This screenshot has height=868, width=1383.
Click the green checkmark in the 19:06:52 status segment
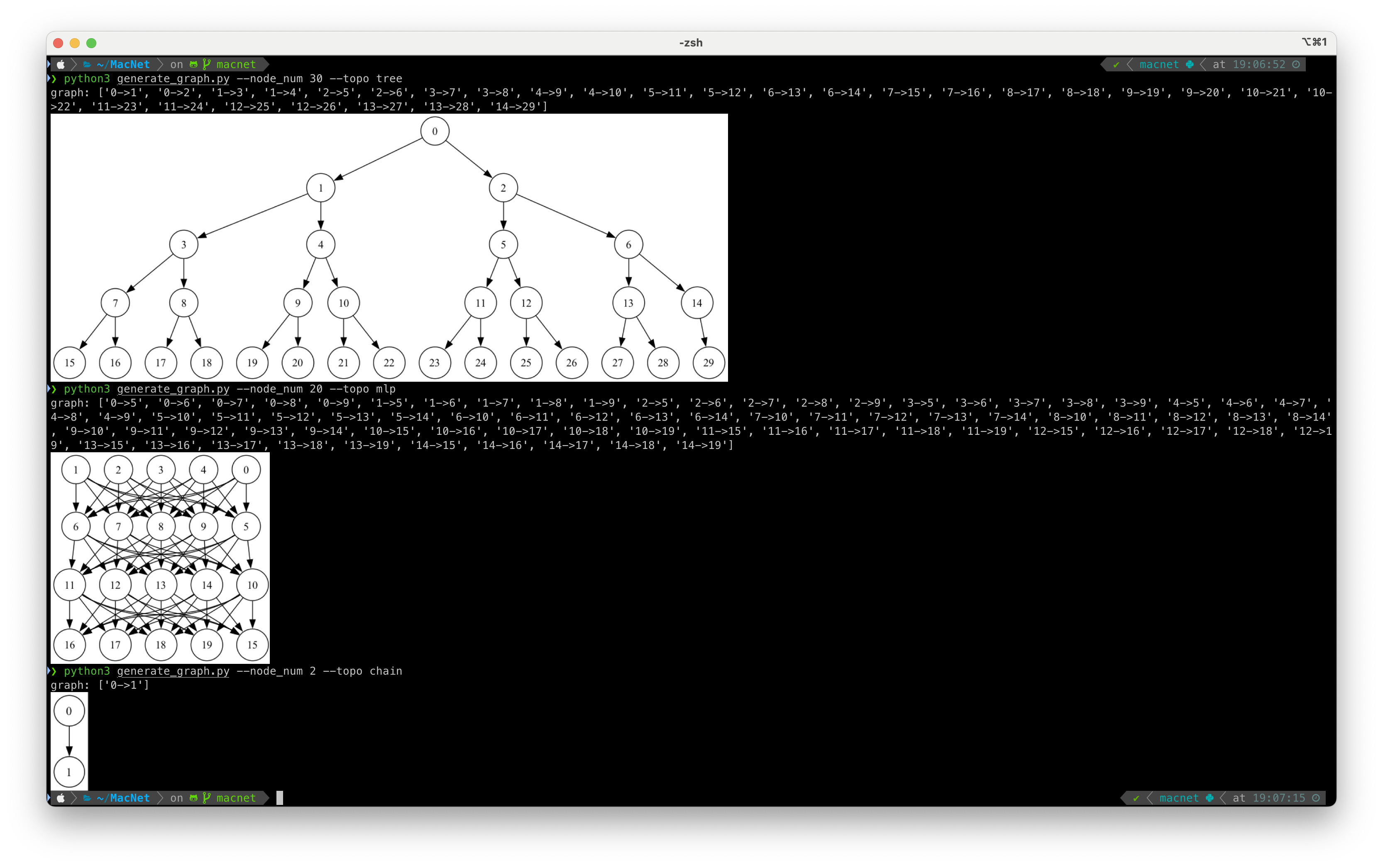pyautogui.click(x=1116, y=64)
